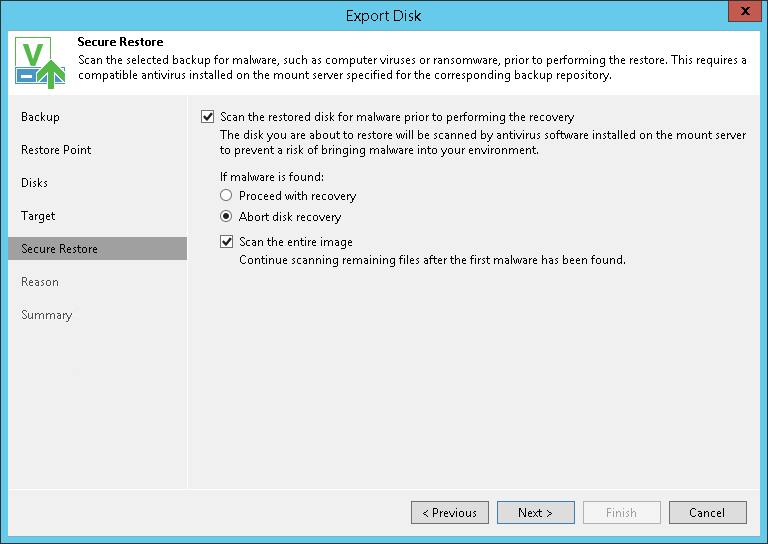Go to the Summary wizard step
Image resolution: width=768 pixels, height=544 pixels.
point(46,315)
